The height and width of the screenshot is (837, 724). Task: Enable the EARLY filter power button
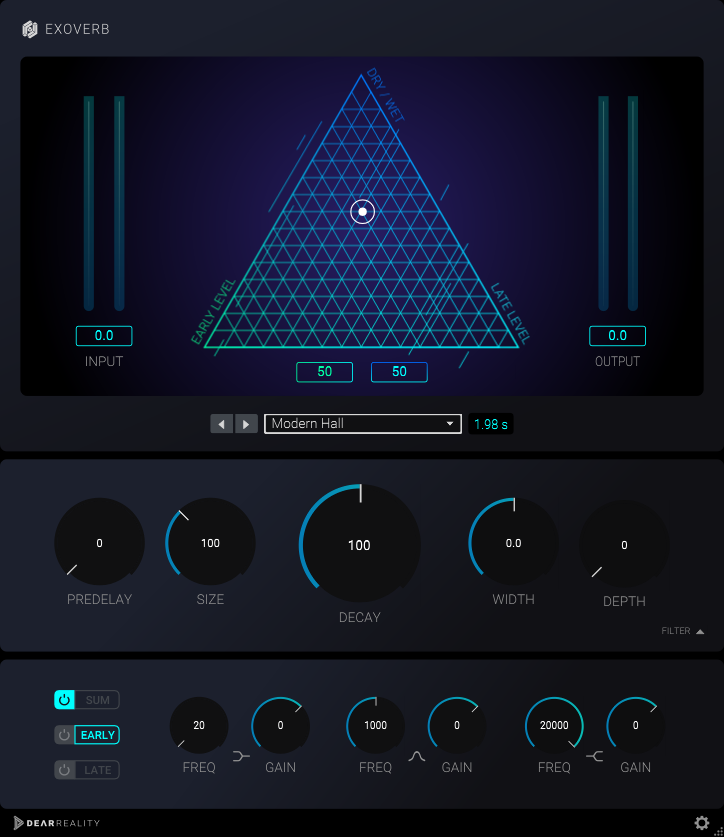(x=64, y=735)
